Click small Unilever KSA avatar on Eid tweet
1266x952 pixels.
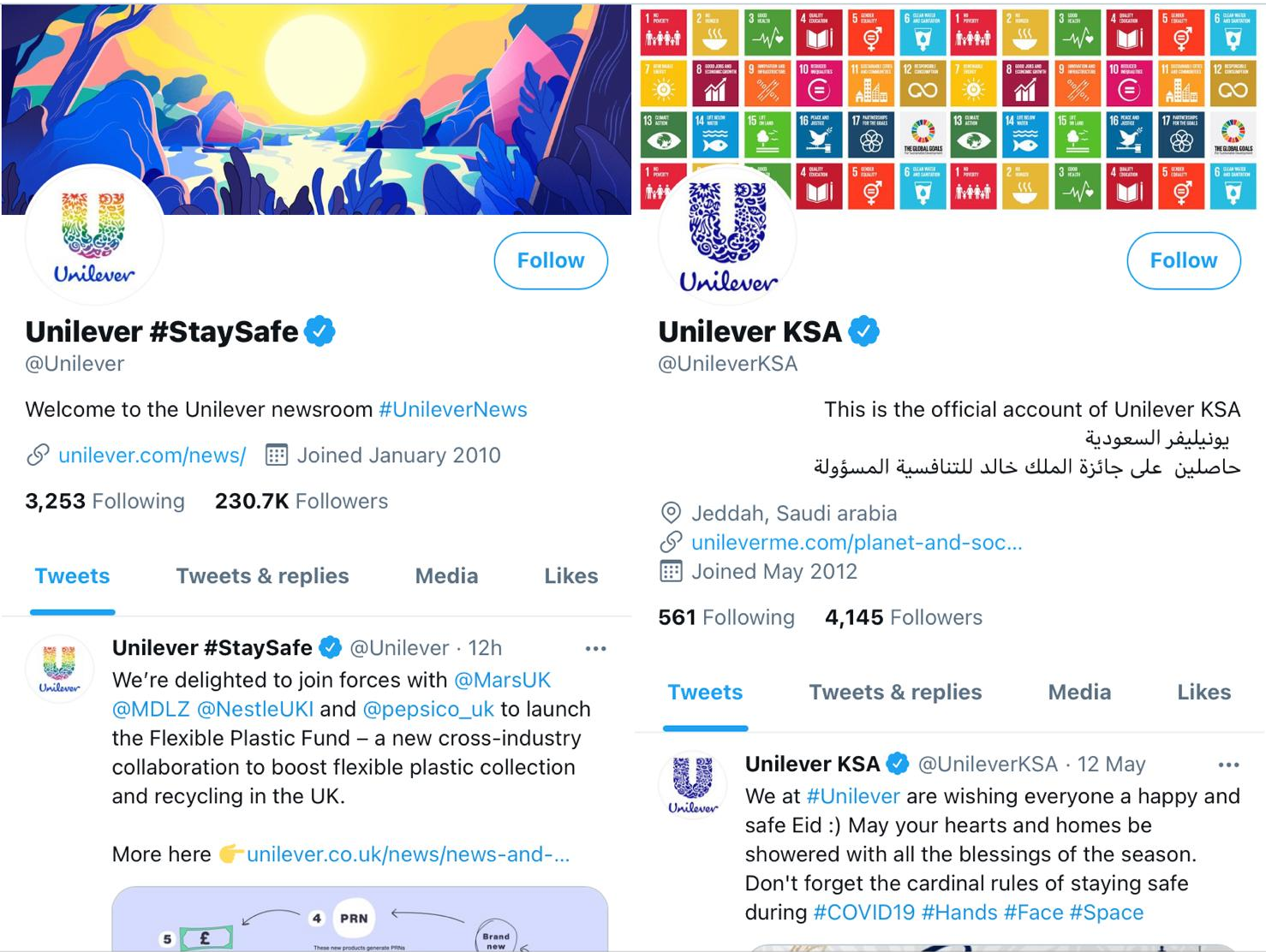point(692,785)
